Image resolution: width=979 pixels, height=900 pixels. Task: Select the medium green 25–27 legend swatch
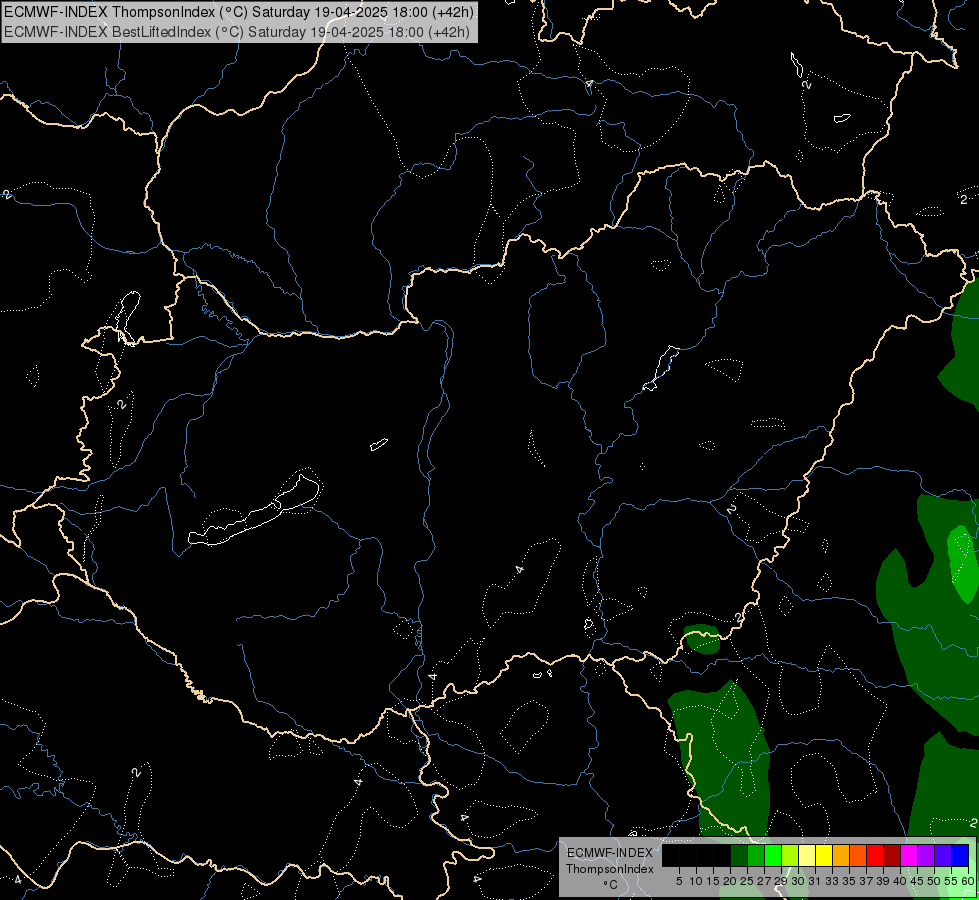(x=756, y=855)
